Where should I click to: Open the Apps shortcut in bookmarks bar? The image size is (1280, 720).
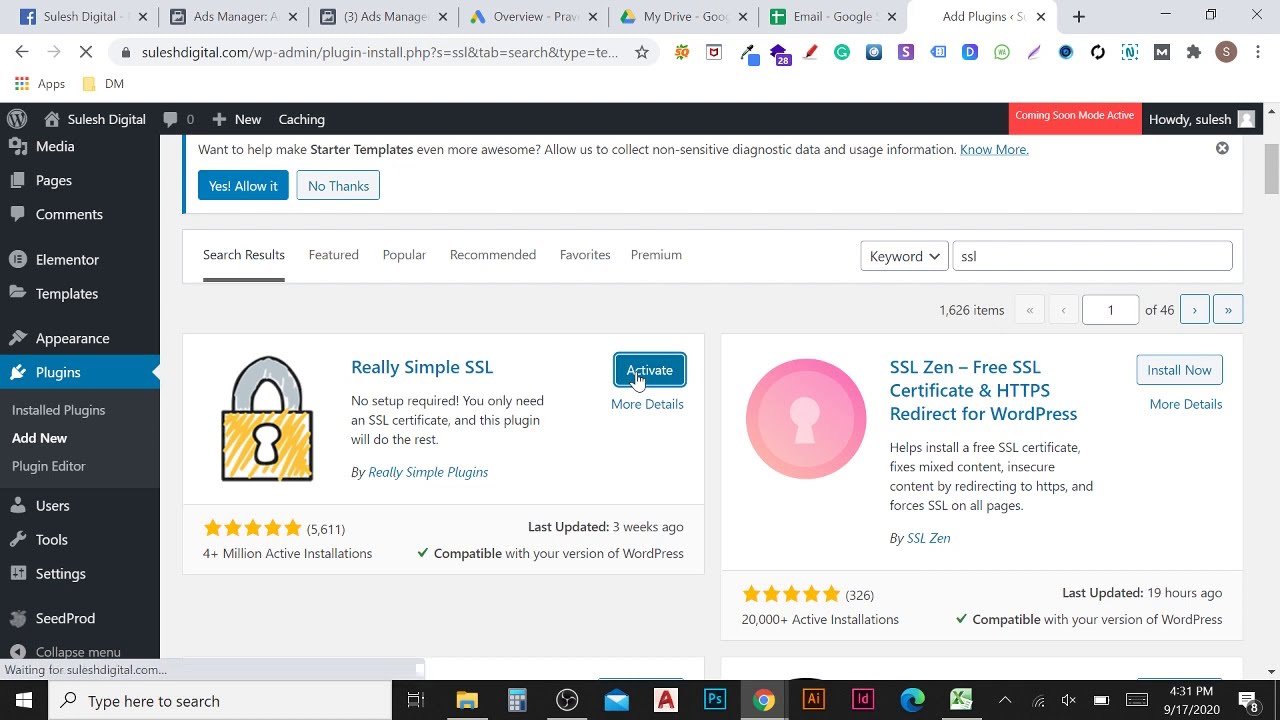[x=40, y=84]
